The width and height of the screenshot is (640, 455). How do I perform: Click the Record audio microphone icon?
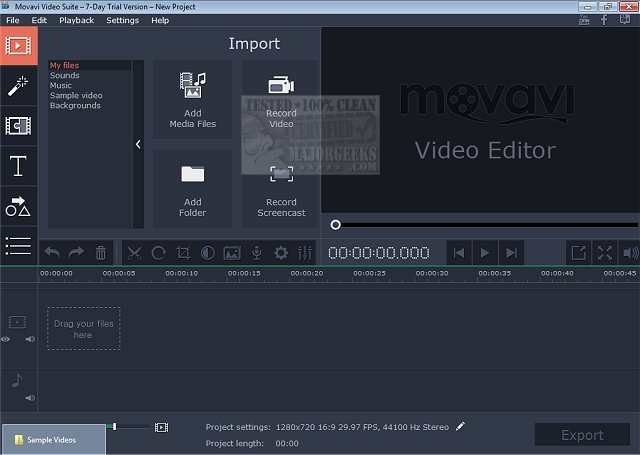(x=256, y=253)
